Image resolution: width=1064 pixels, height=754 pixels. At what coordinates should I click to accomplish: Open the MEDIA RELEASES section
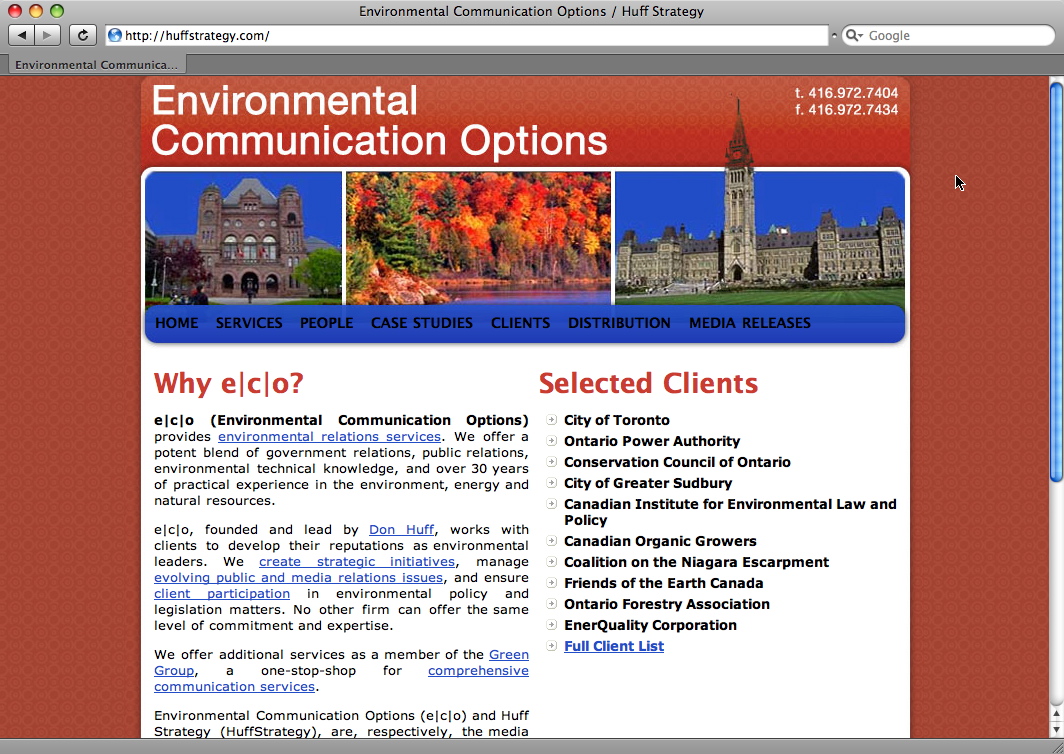(749, 323)
